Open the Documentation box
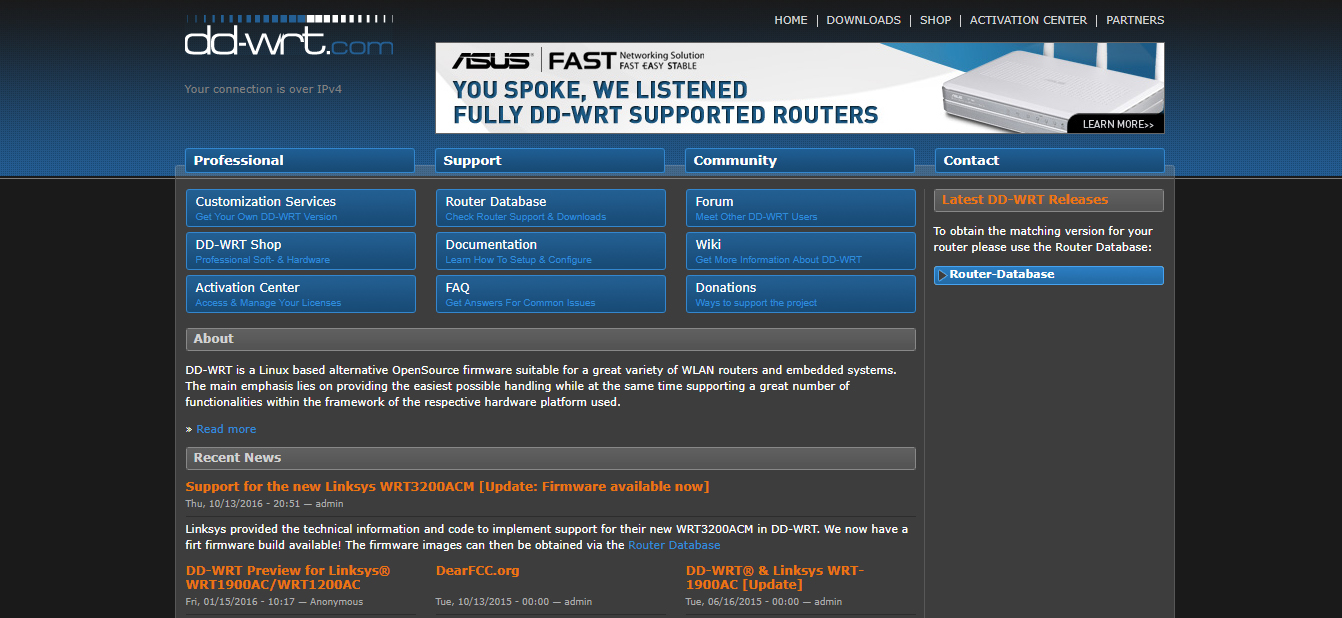1342x618 pixels. (551, 251)
